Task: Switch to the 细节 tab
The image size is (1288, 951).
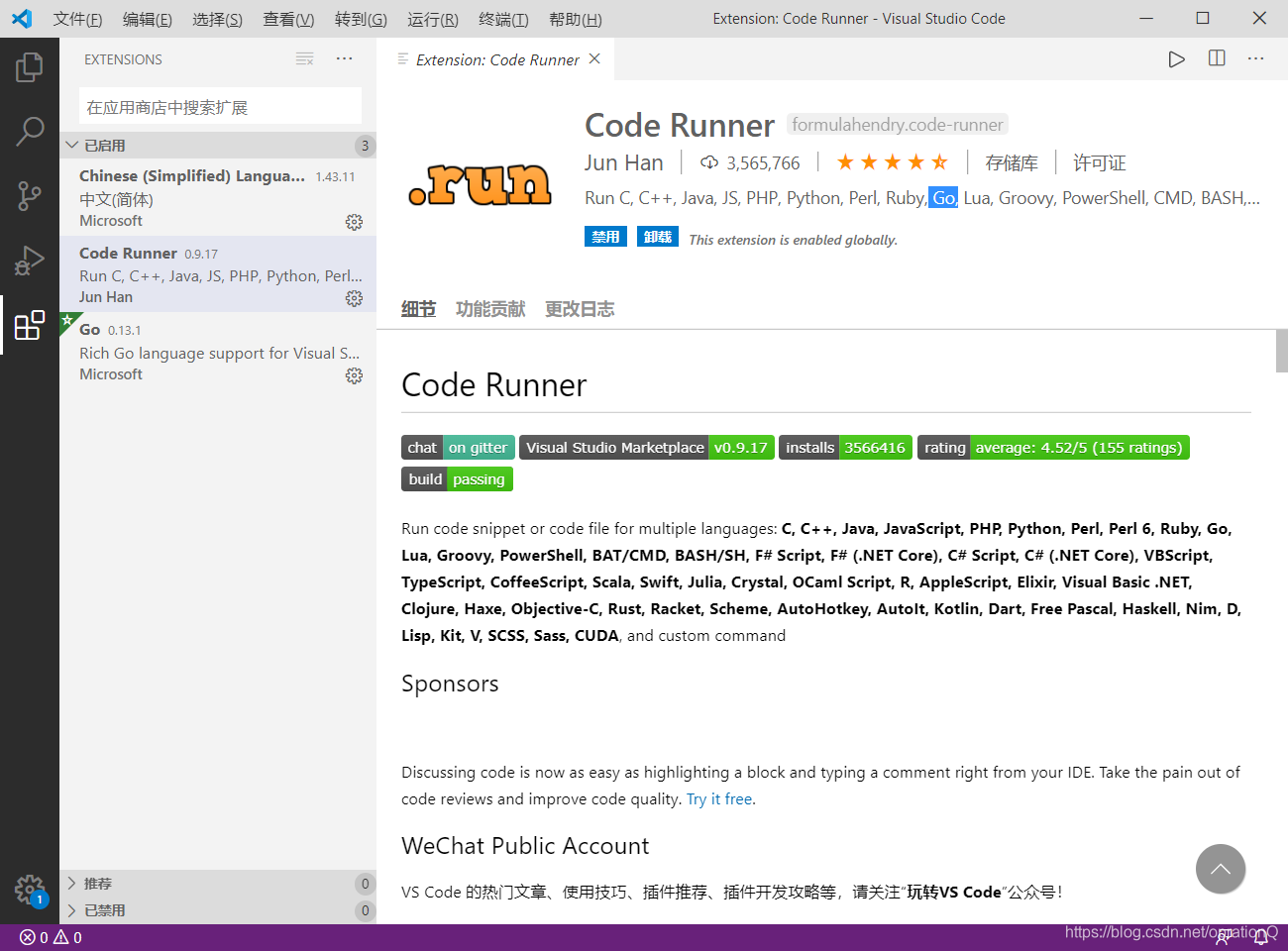Action: 418,309
